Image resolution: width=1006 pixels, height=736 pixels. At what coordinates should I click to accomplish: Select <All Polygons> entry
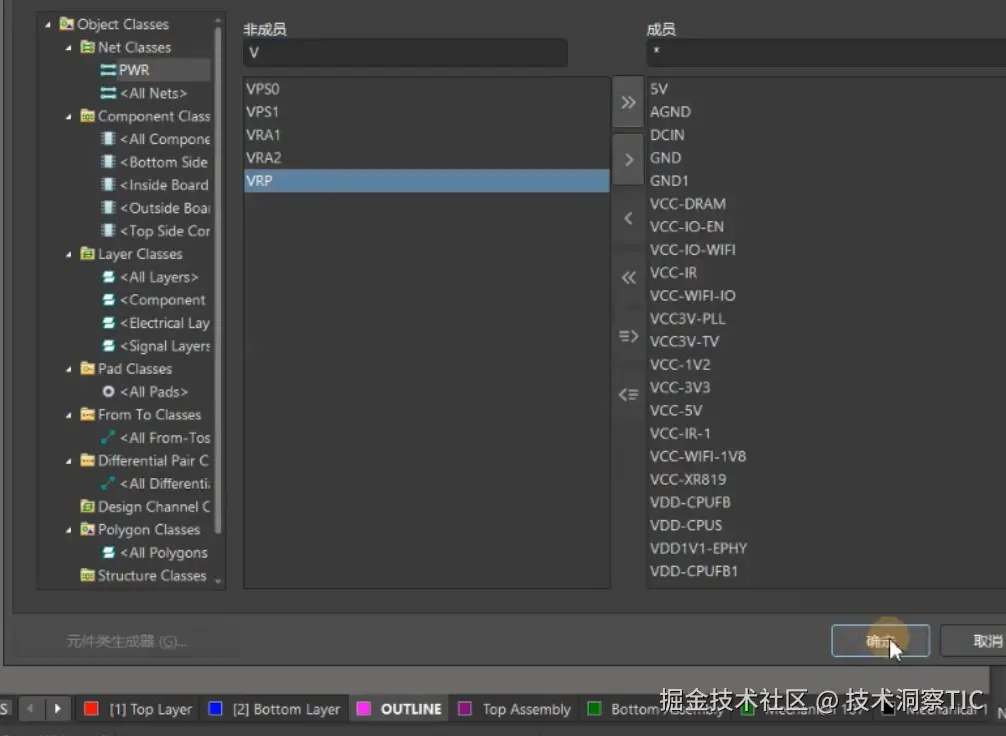[x=164, y=552]
